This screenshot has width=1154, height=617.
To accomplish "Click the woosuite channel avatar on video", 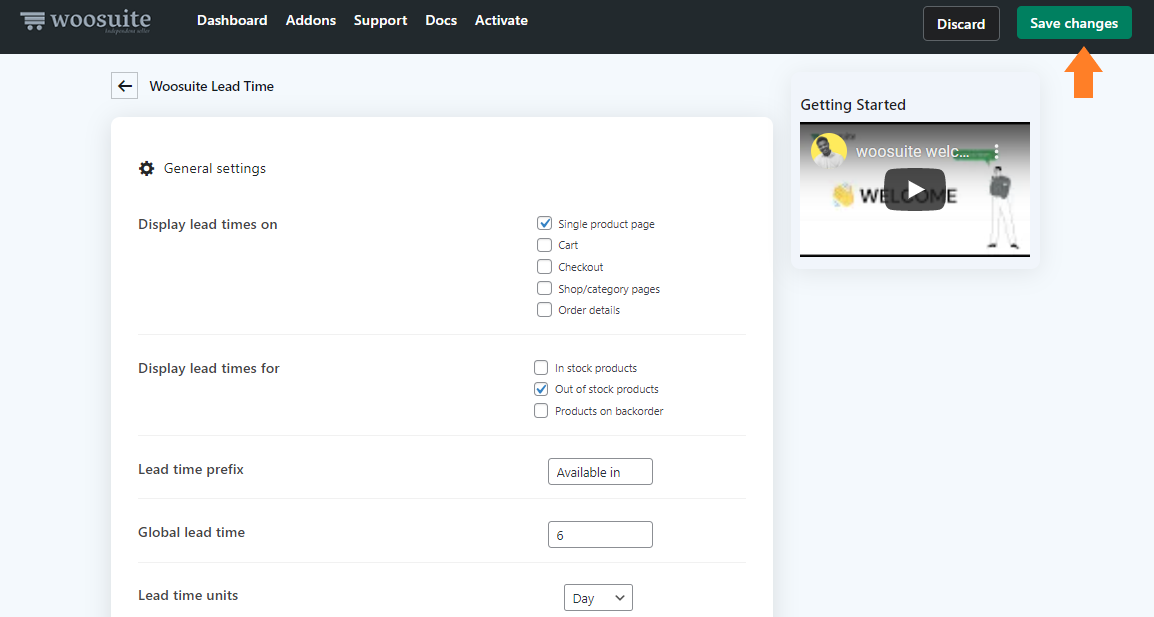I will coord(829,151).
